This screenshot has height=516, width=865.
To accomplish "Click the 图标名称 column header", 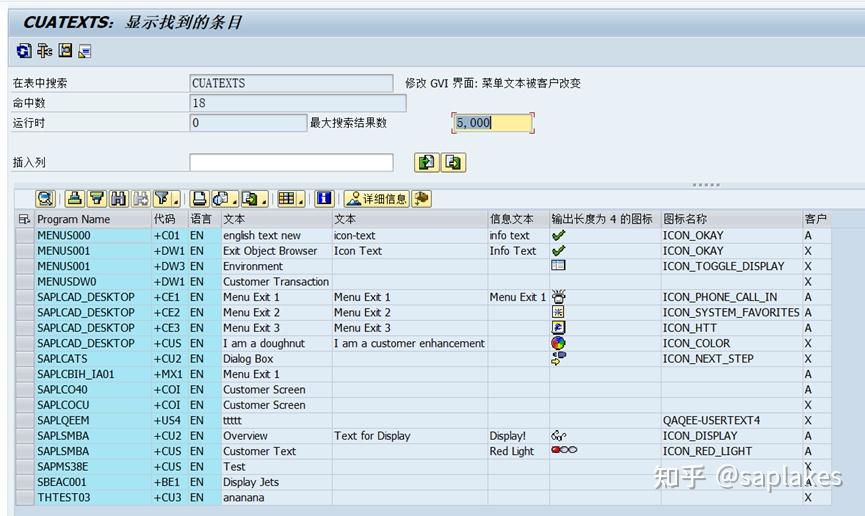I will pos(731,219).
